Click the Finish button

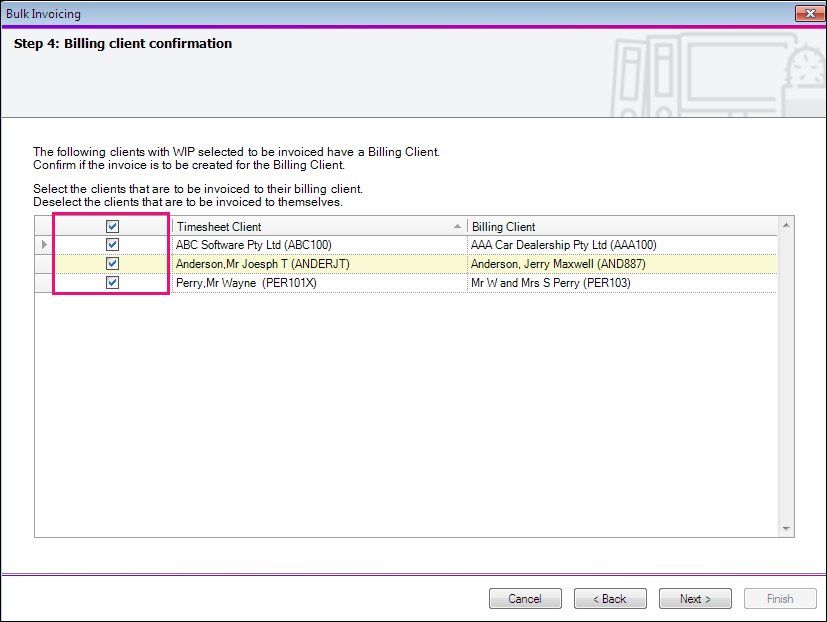[779, 599]
